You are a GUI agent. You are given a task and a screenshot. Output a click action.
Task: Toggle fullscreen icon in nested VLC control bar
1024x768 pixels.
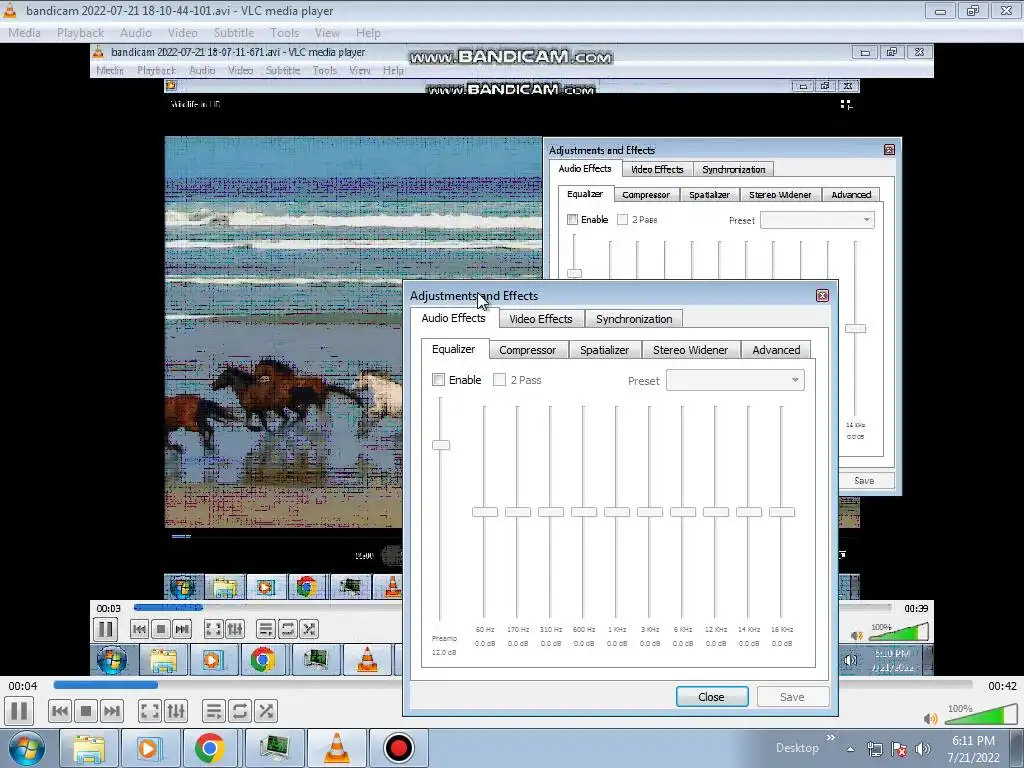click(214, 629)
